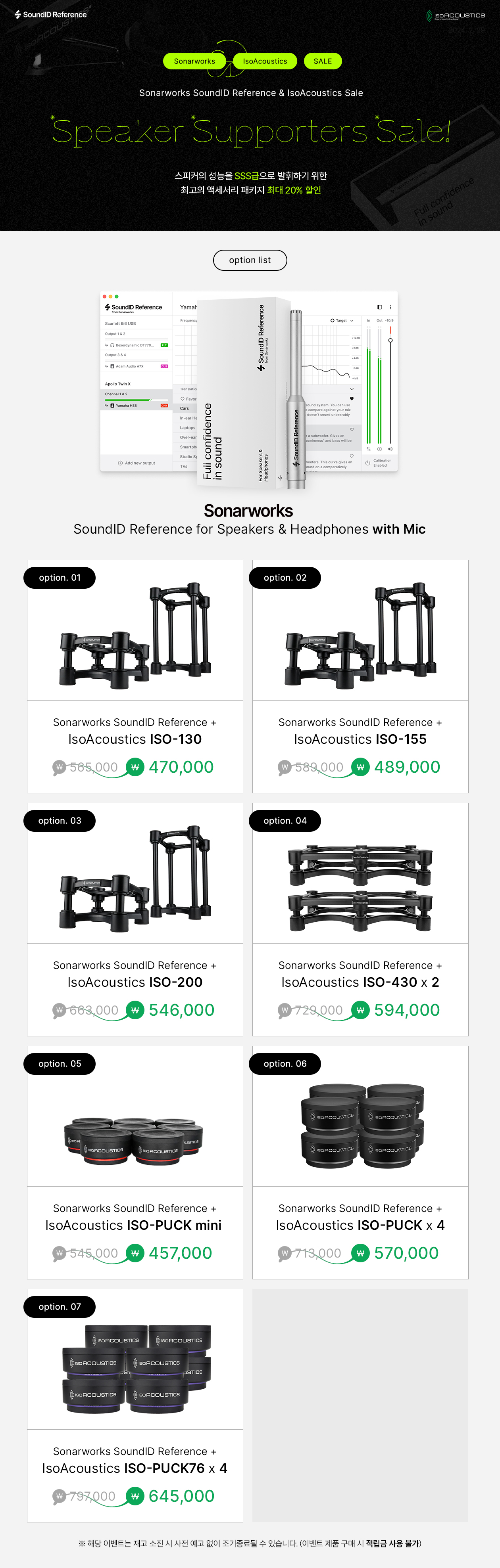Click Add new output
500x1568 pixels.
pyautogui.click(x=137, y=463)
